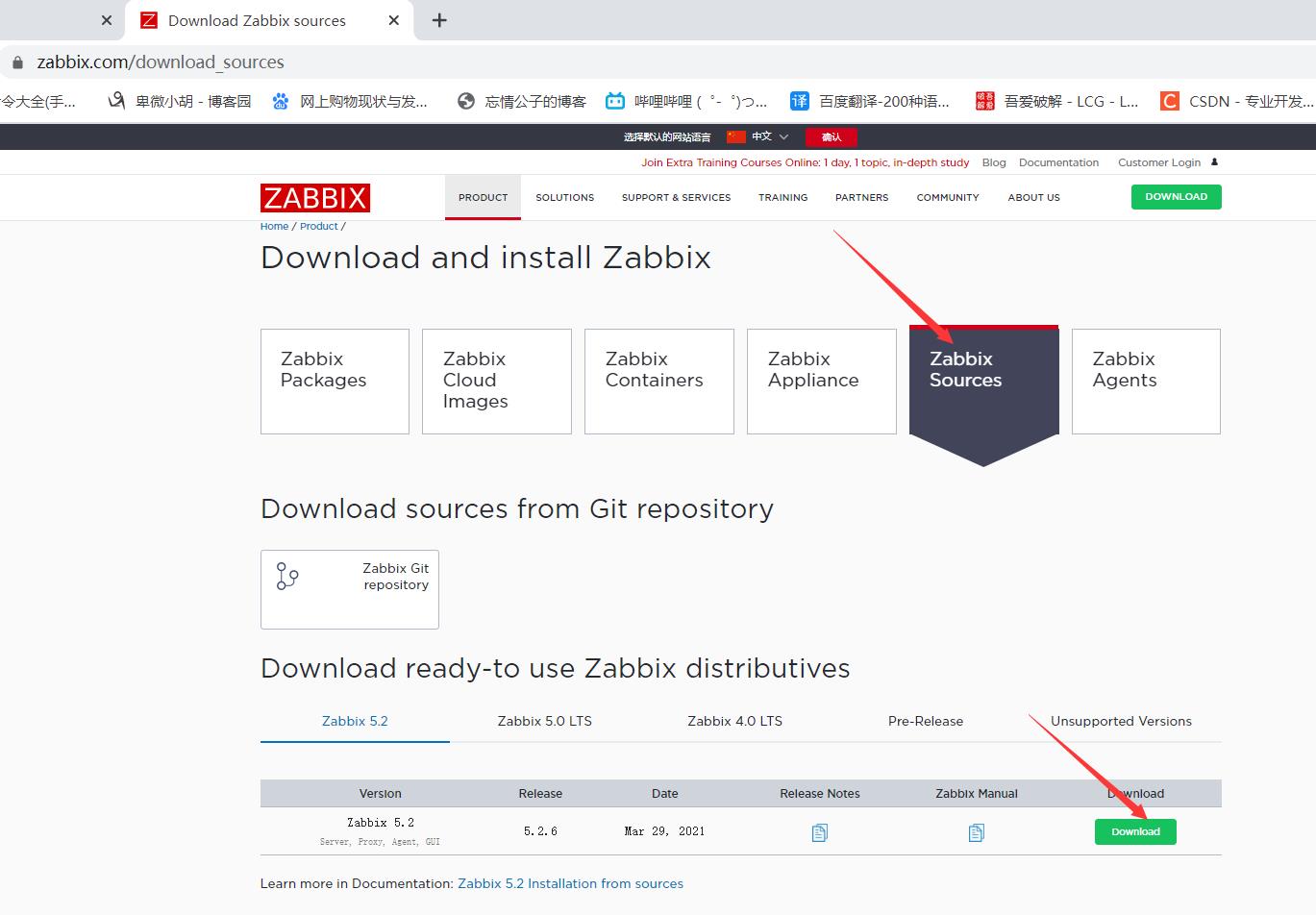1316x915 pixels.
Task: Click the Version column header
Action: coord(381,794)
